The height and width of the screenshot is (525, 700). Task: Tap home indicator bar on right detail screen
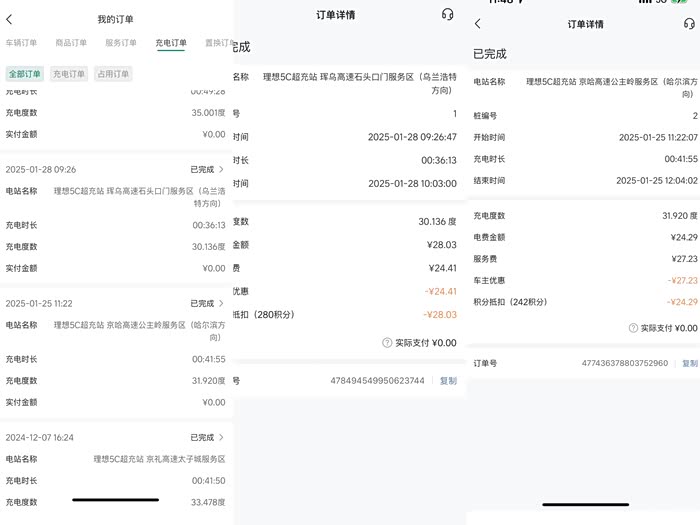click(586, 504)
